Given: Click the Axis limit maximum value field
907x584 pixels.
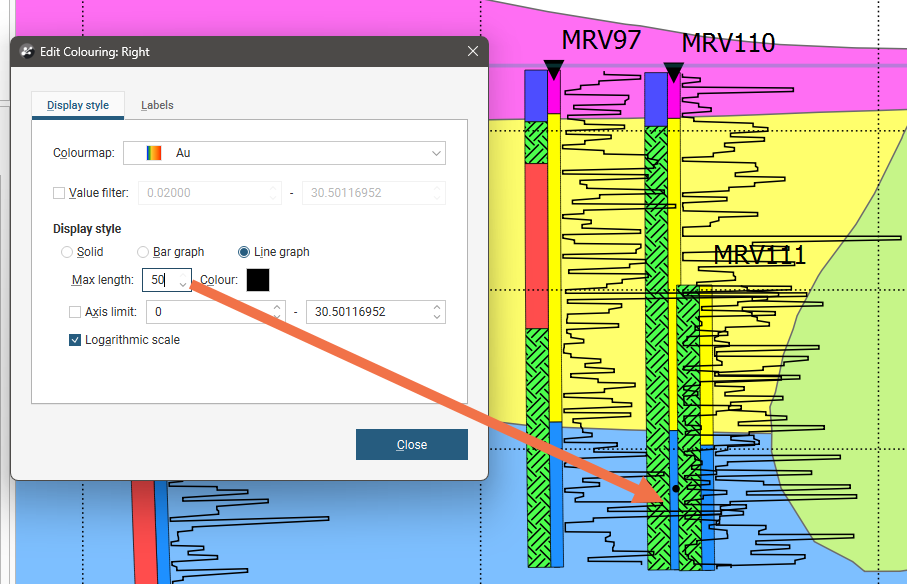Looking at the screenshot, I should (x=367, y=312).
